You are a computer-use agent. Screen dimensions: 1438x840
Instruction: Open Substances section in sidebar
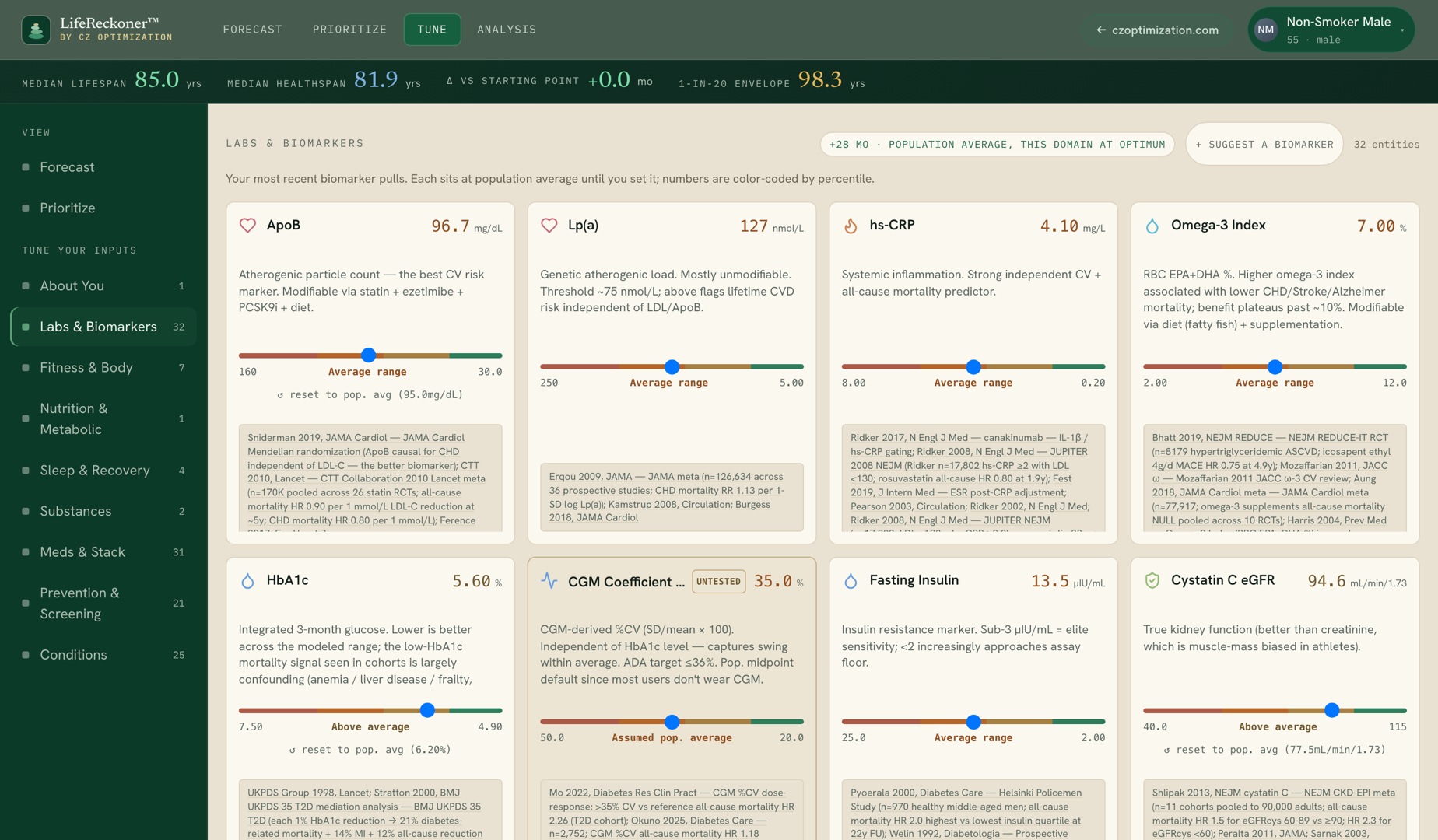tap(103, 511)
